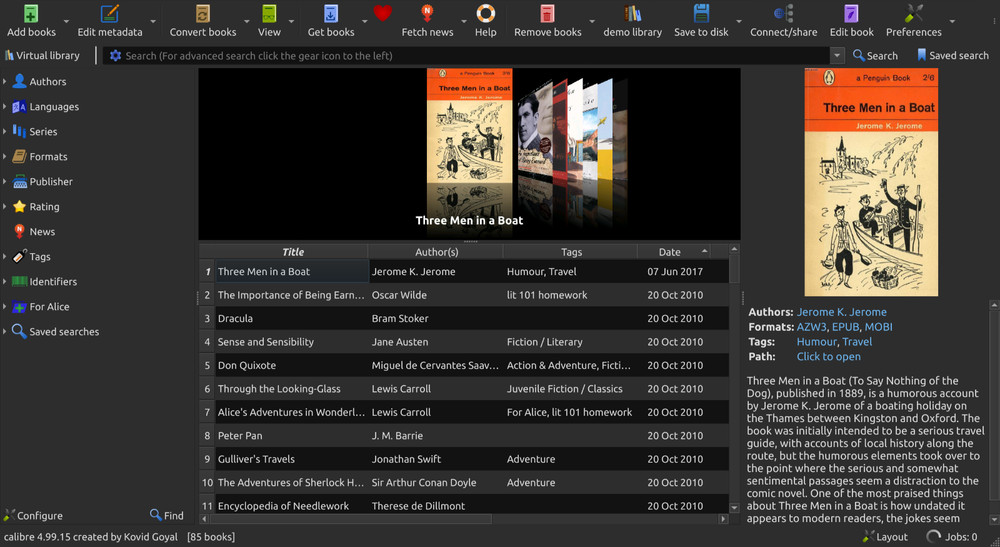
Task: Click the Path 'Click to open' link
Action: click(x=828, y=356)
